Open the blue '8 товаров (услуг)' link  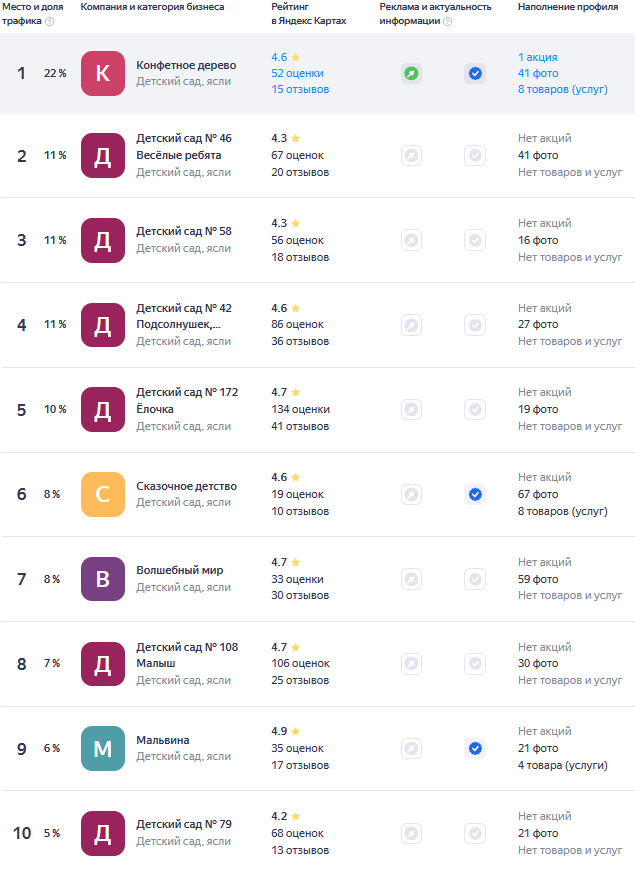click(562, 89)
